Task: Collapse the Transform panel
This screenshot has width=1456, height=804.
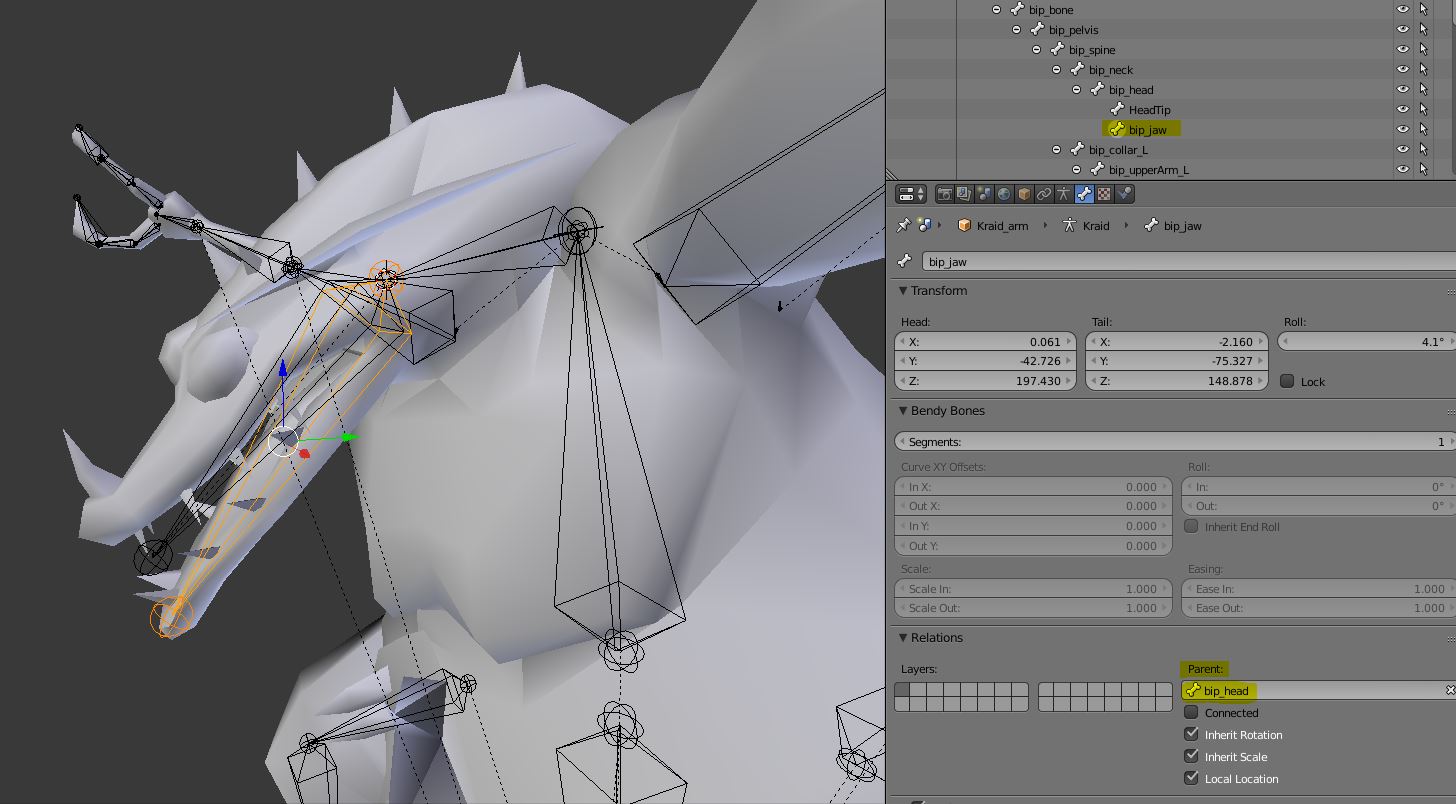Action: tap(903, 291)
